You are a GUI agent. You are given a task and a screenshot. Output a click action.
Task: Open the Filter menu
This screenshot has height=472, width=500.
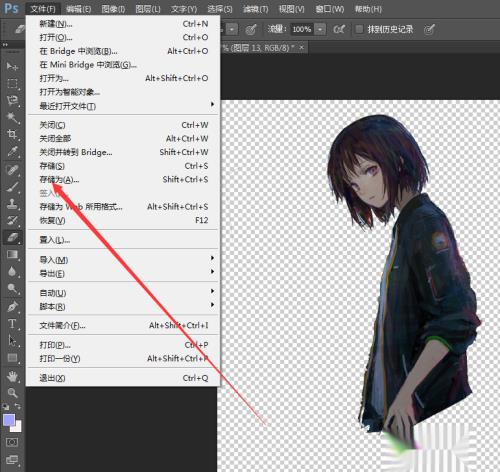(256, 9)
